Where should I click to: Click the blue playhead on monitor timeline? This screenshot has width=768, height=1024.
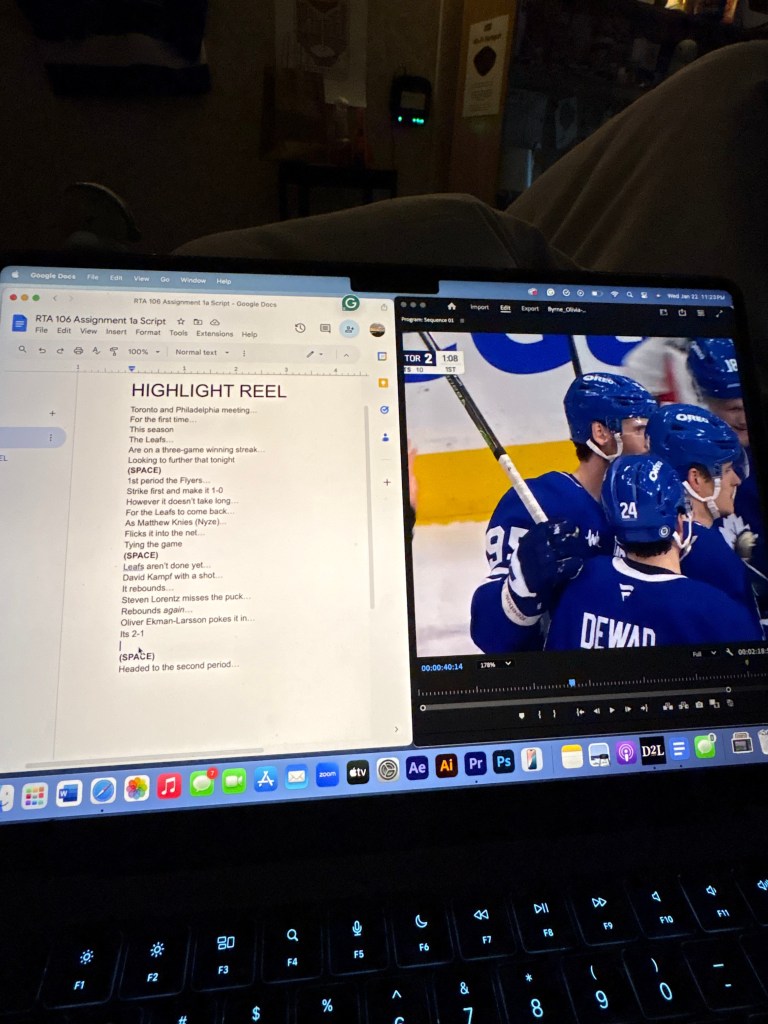point(572,683)
